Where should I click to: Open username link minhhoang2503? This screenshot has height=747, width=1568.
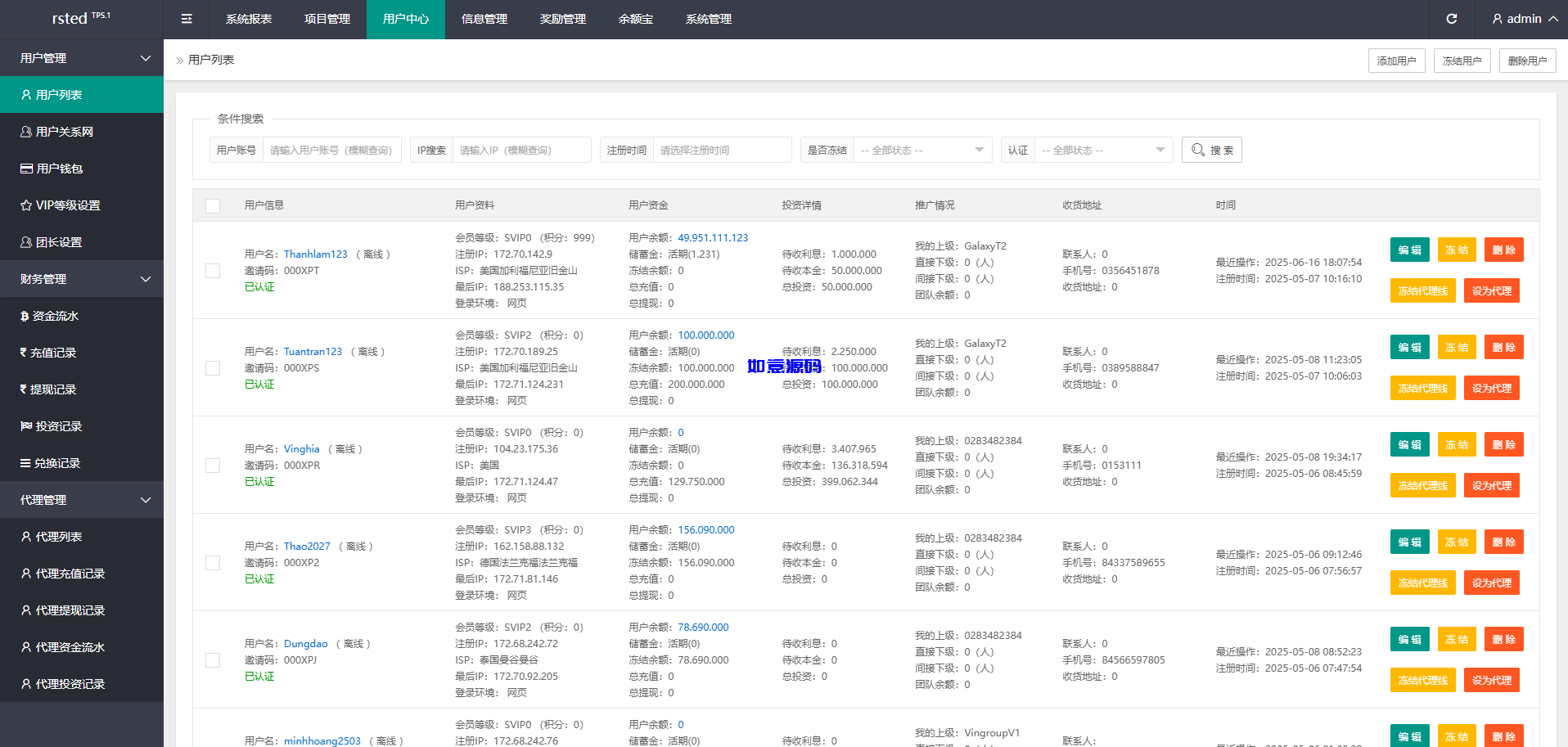(x=322, y=740)
